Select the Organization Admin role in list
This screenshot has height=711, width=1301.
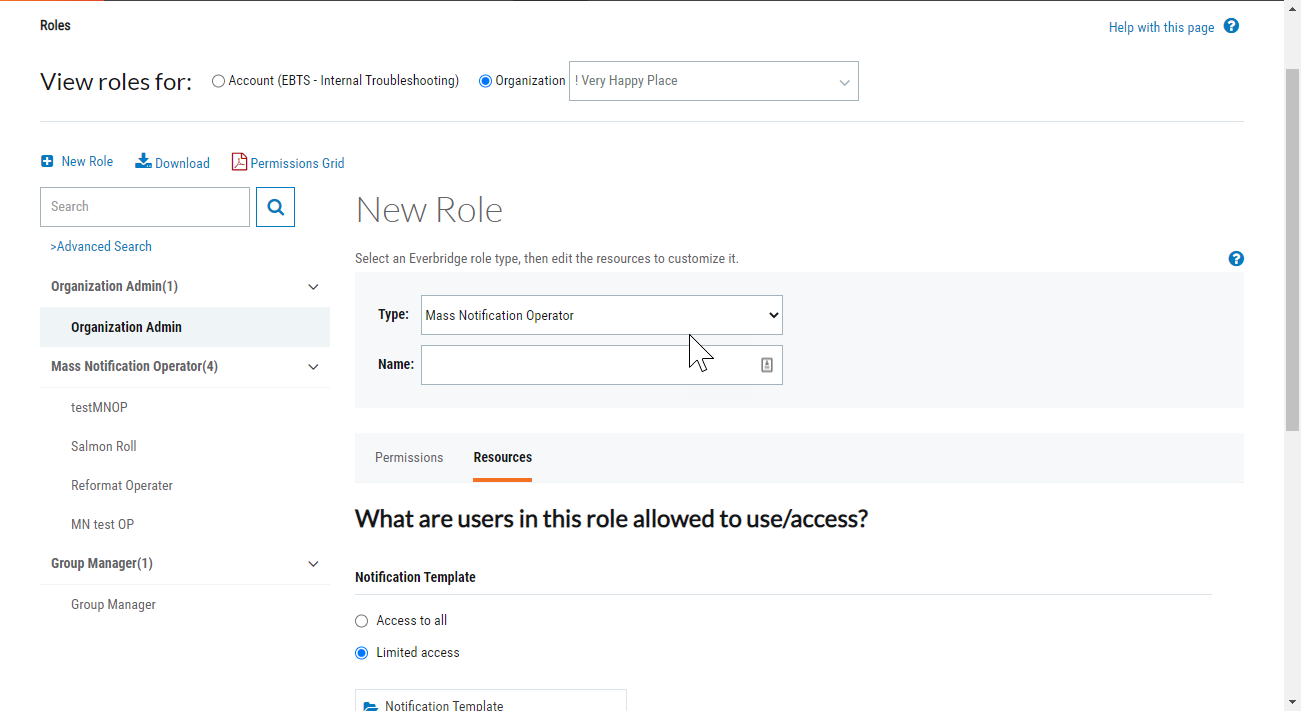[x=185, y=327]
